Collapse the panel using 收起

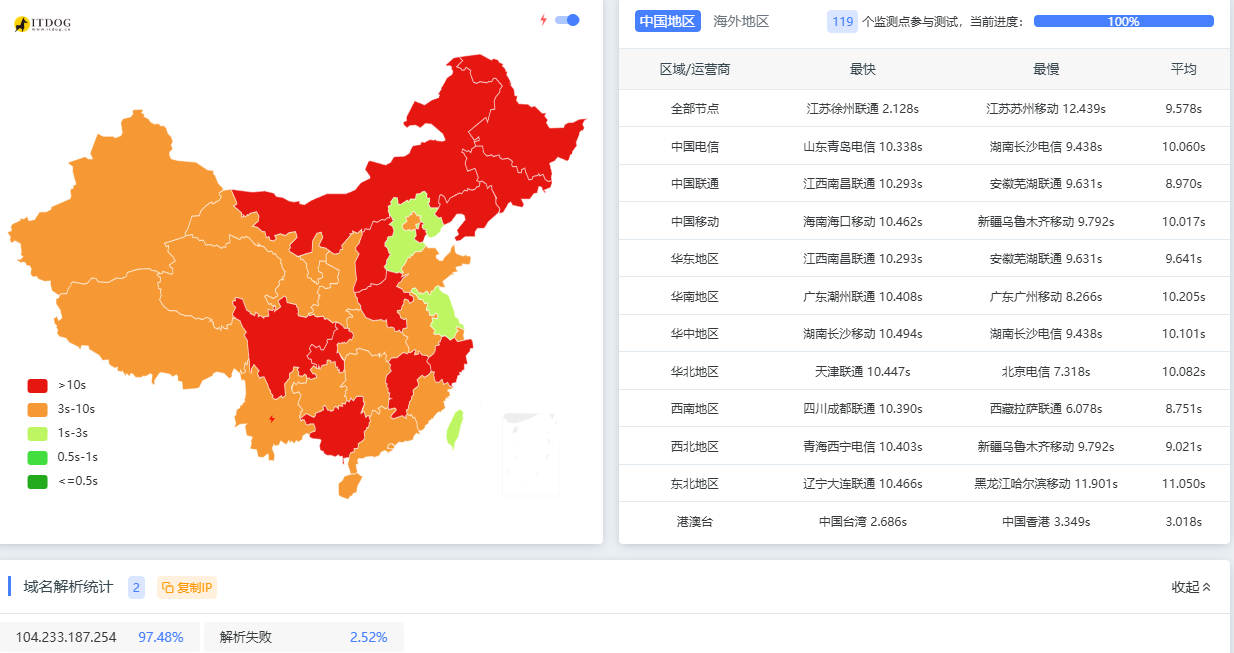coord(1191,587)
